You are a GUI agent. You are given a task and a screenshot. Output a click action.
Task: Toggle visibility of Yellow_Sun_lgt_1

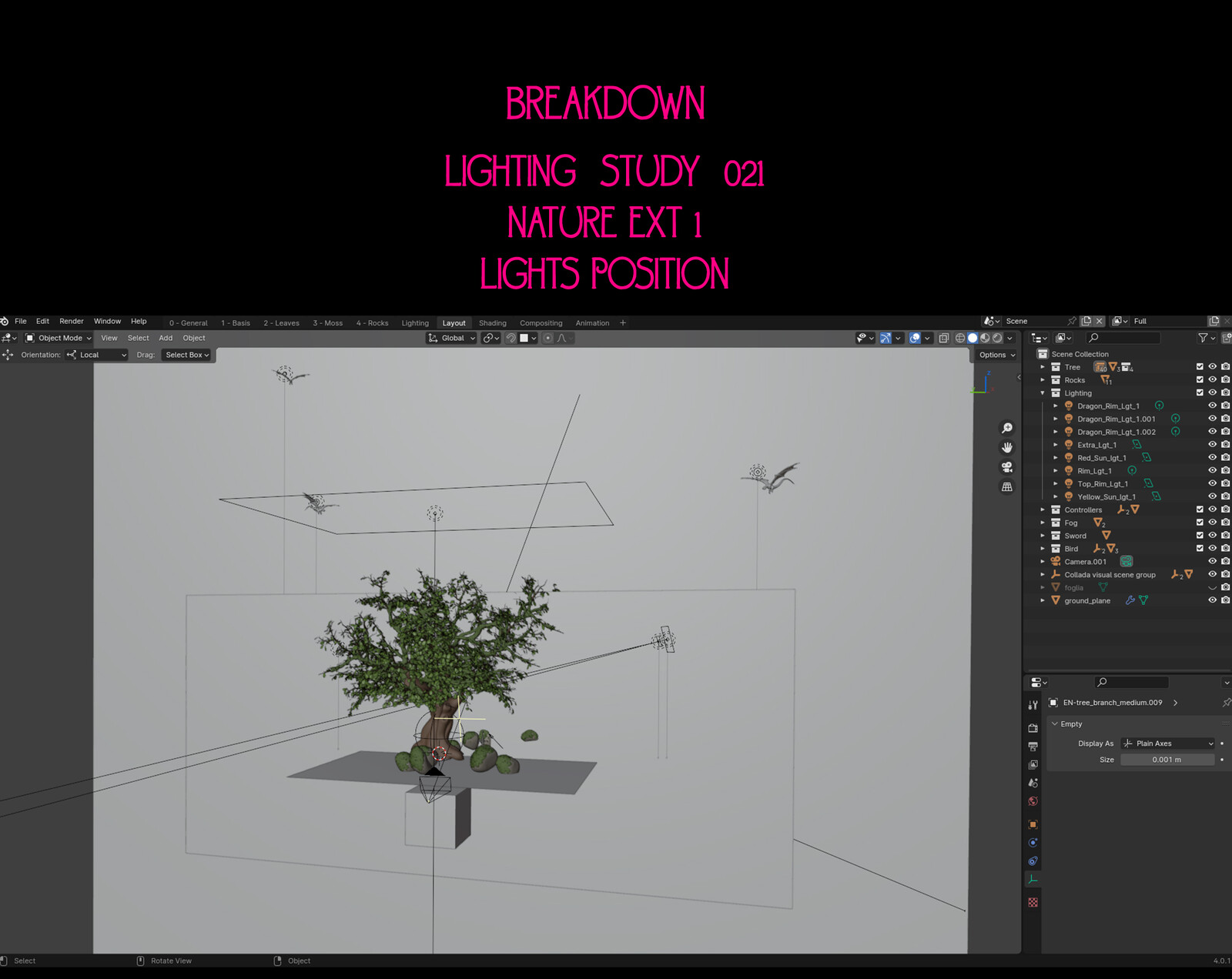(x=1212, y=496)
